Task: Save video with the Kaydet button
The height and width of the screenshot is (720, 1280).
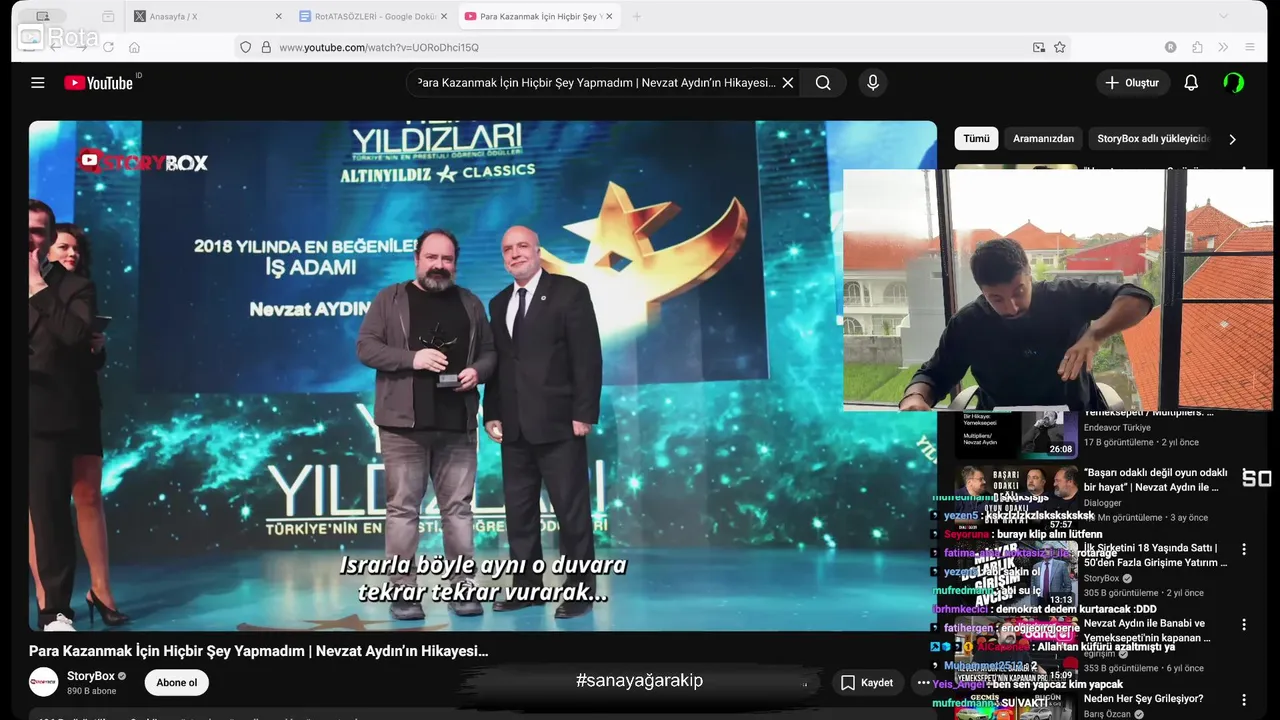Action: click(x=867, y=683)
